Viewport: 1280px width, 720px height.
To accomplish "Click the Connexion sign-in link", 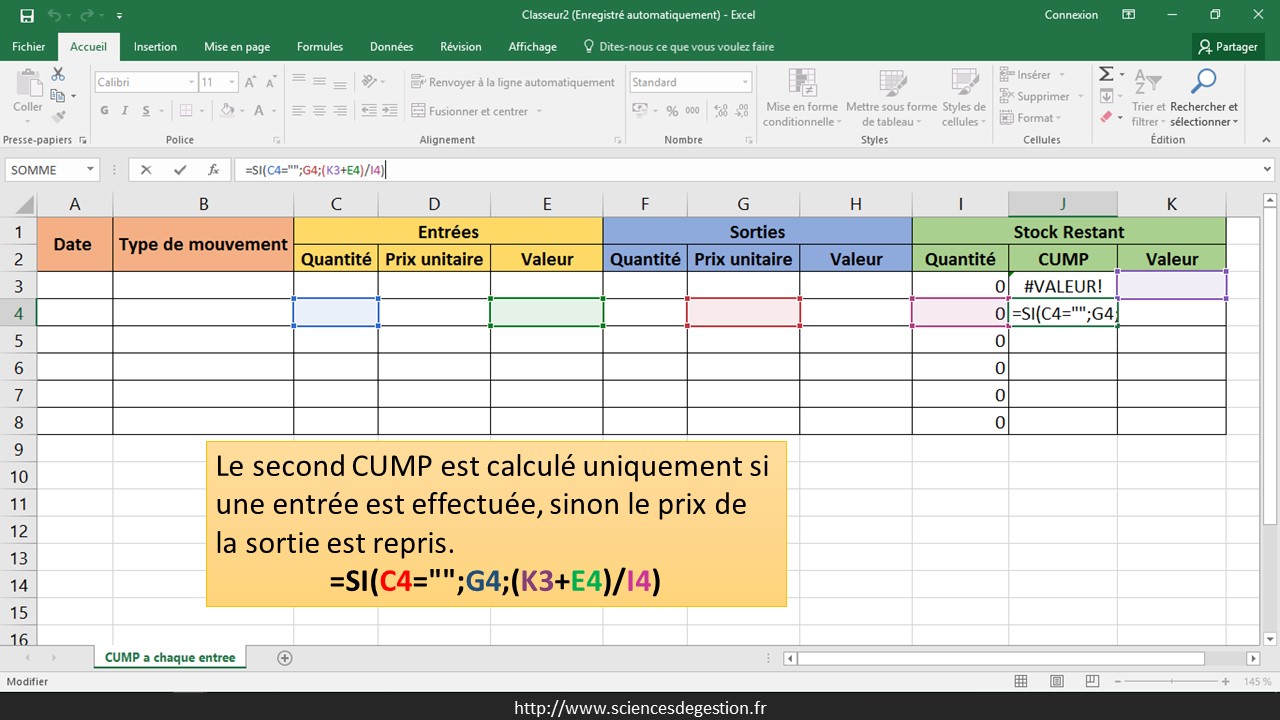I will tap(1071, 15).
